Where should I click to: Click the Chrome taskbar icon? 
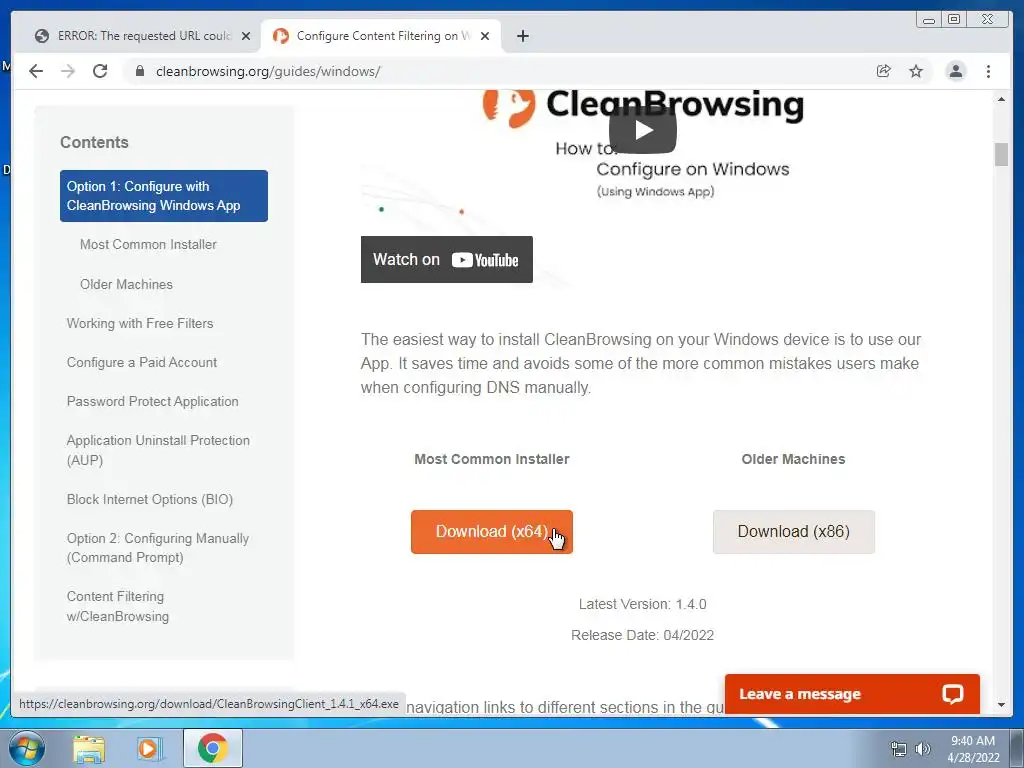213,748
